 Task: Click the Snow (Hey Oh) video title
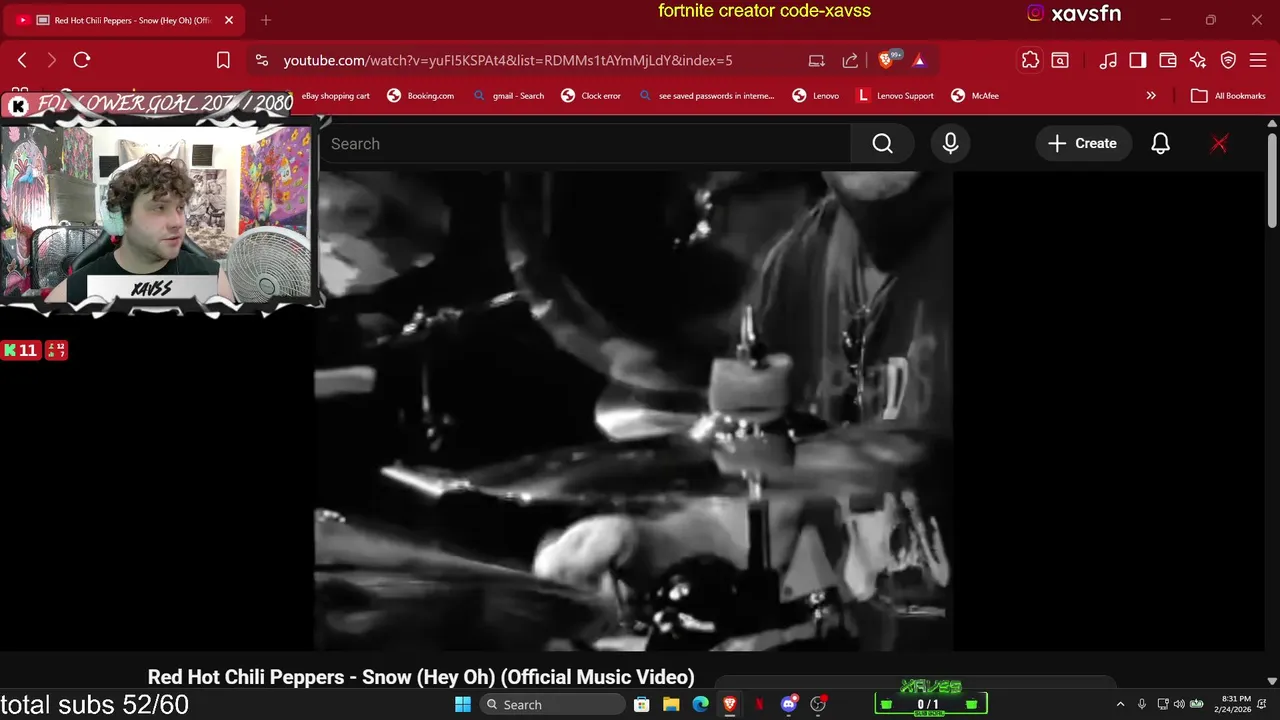click(x=421, y=678)
